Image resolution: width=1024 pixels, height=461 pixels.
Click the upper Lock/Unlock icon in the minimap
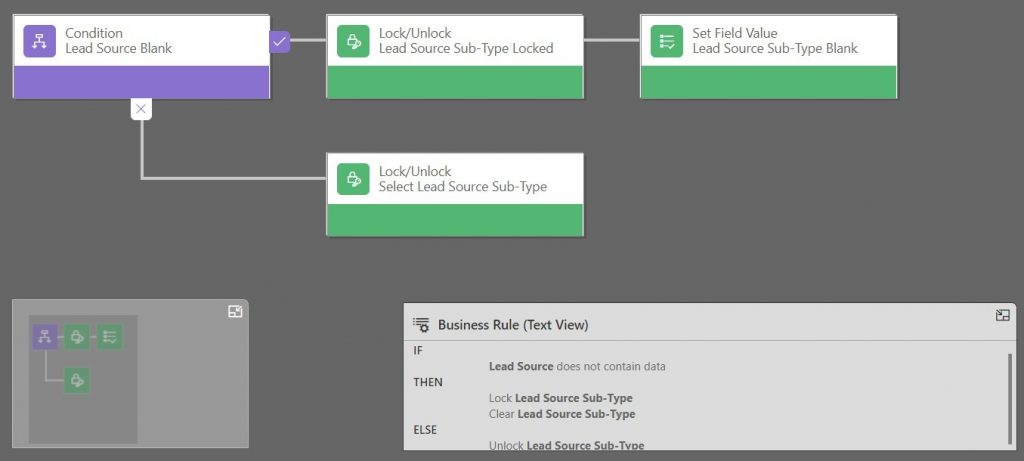(77, 337)
